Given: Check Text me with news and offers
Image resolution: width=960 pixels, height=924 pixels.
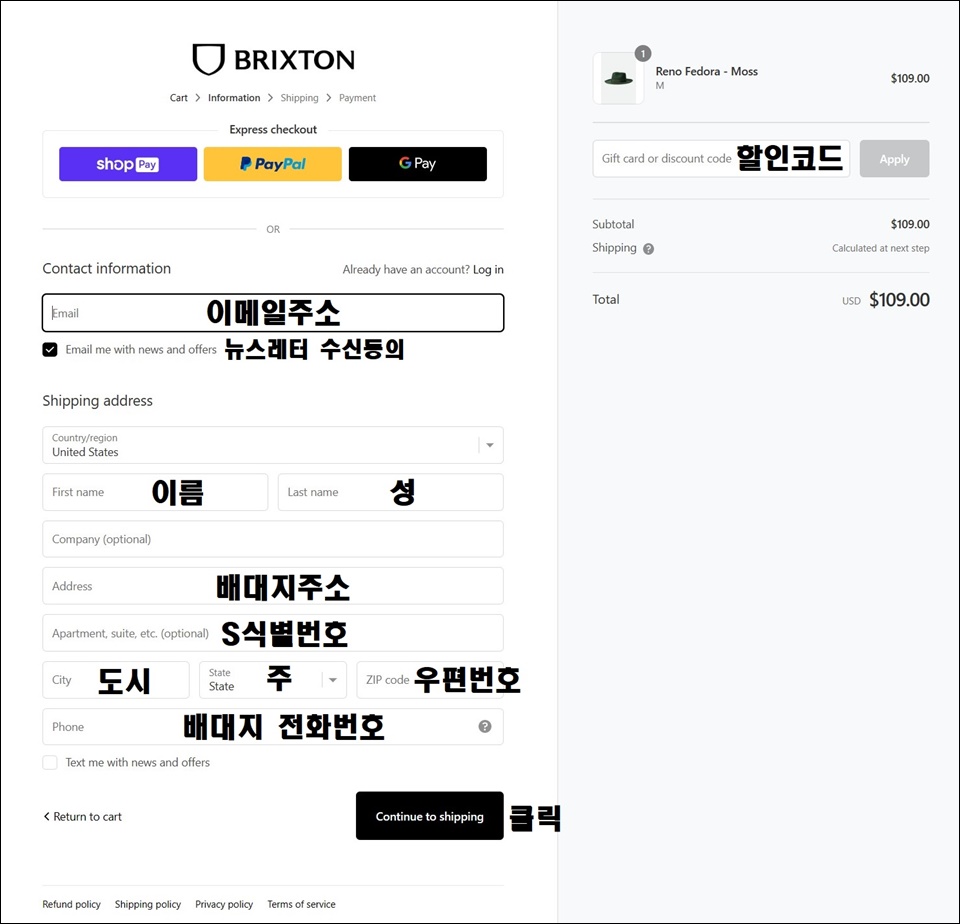Looking at the screenshot, I should [x=50, y=762].
